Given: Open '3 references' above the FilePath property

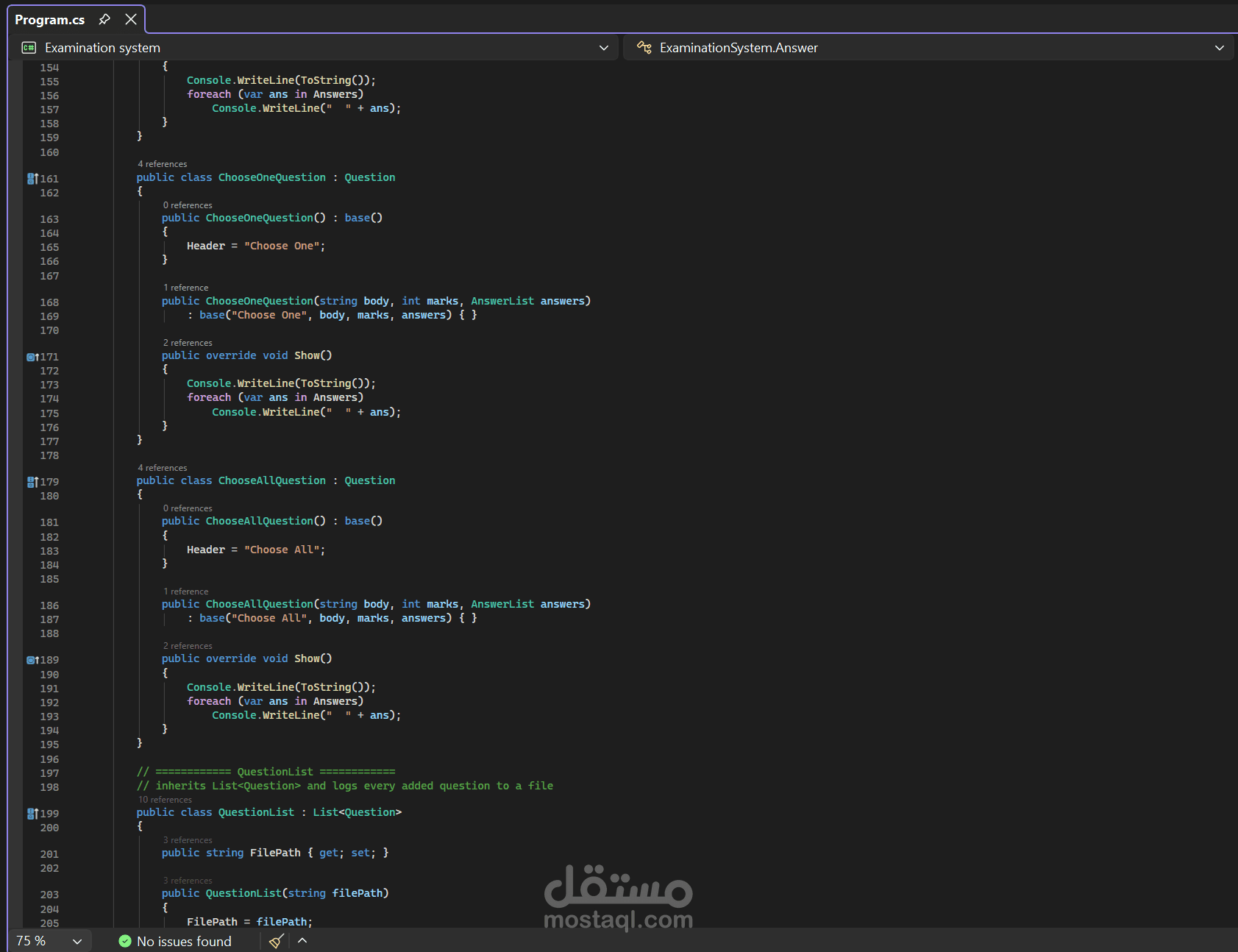Looking at the screenshot, I should pyautogui.click(x=188, y=840).
